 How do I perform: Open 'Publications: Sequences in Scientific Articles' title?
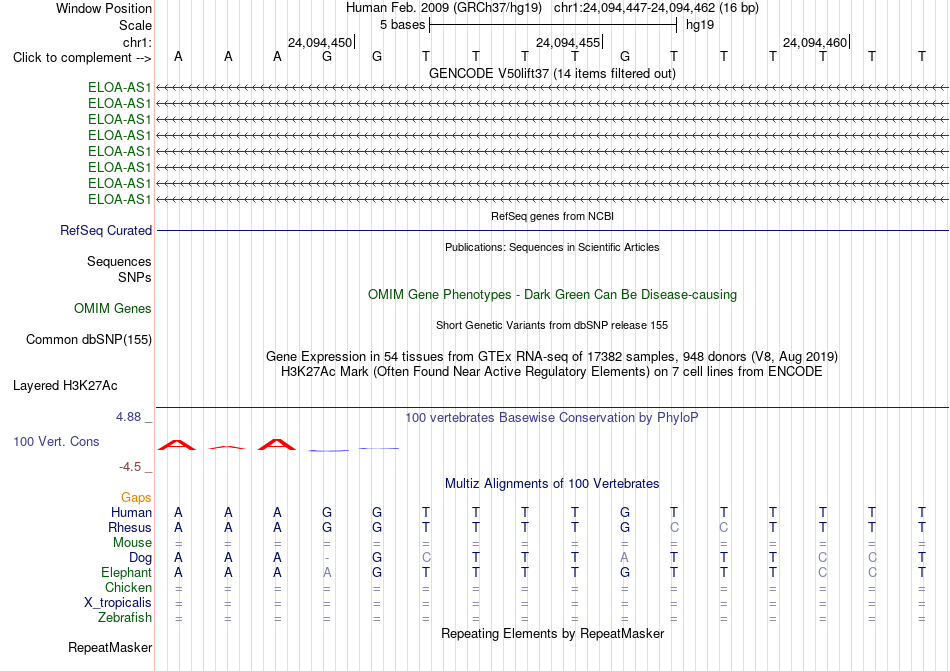553,247
